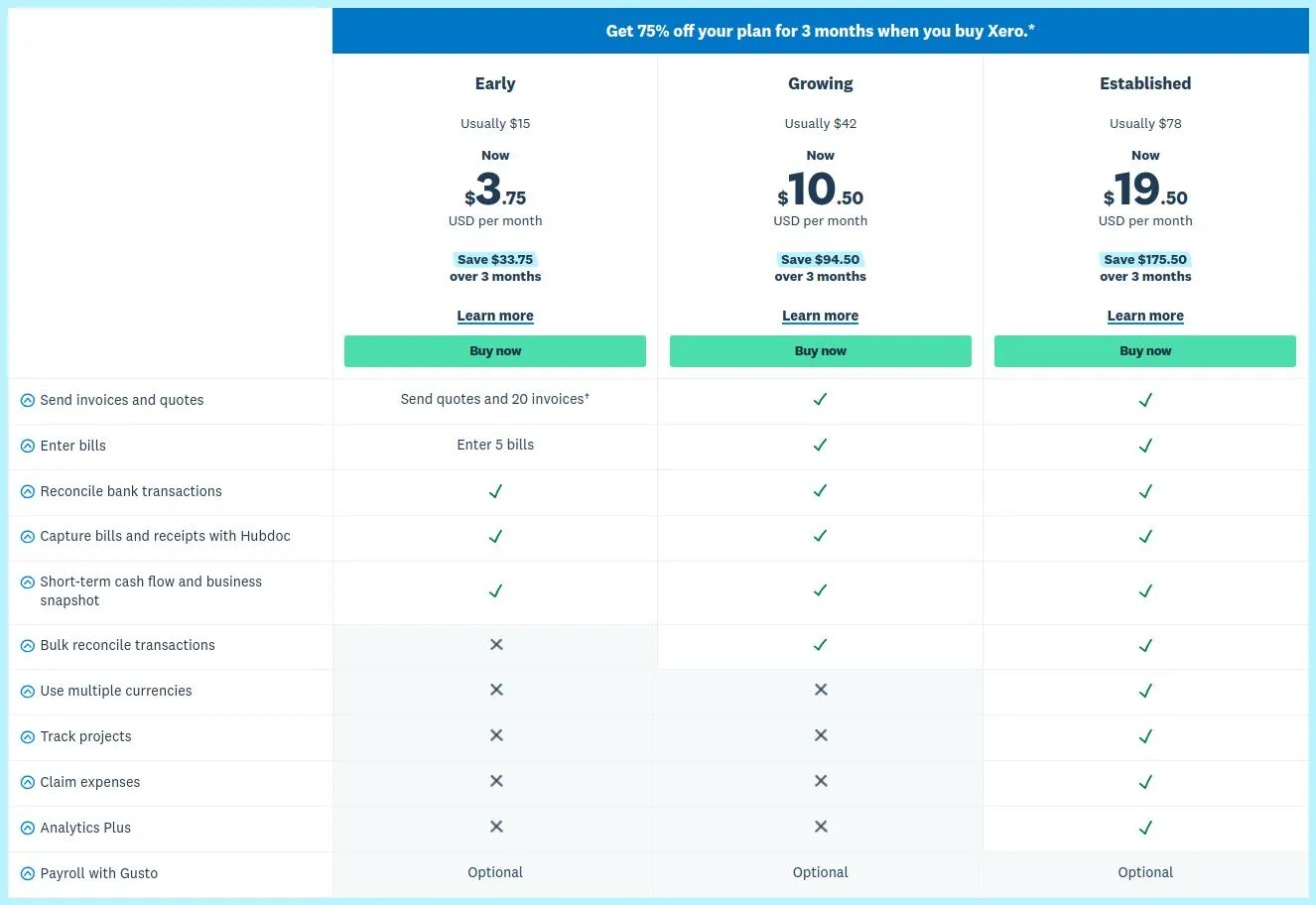Image resolution: width=1316 pixels, height=905 pixels.
Task: Click the Established plan checkmark for Claim expenses
Action: tap(1145, 783)
